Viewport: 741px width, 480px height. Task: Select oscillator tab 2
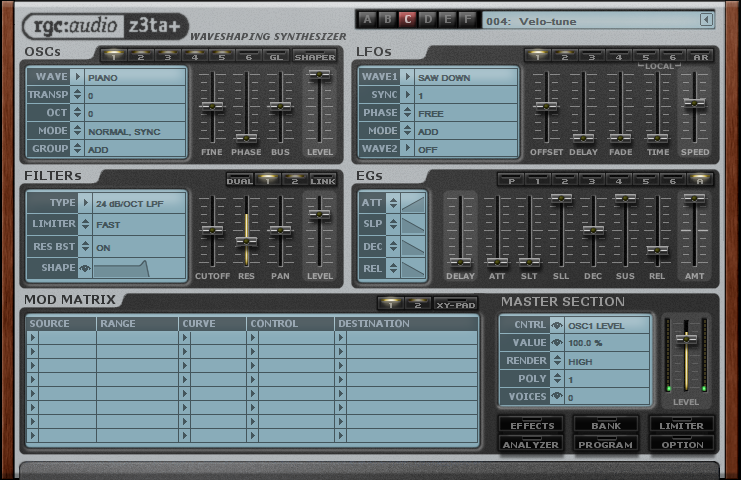tap(140, 56)
